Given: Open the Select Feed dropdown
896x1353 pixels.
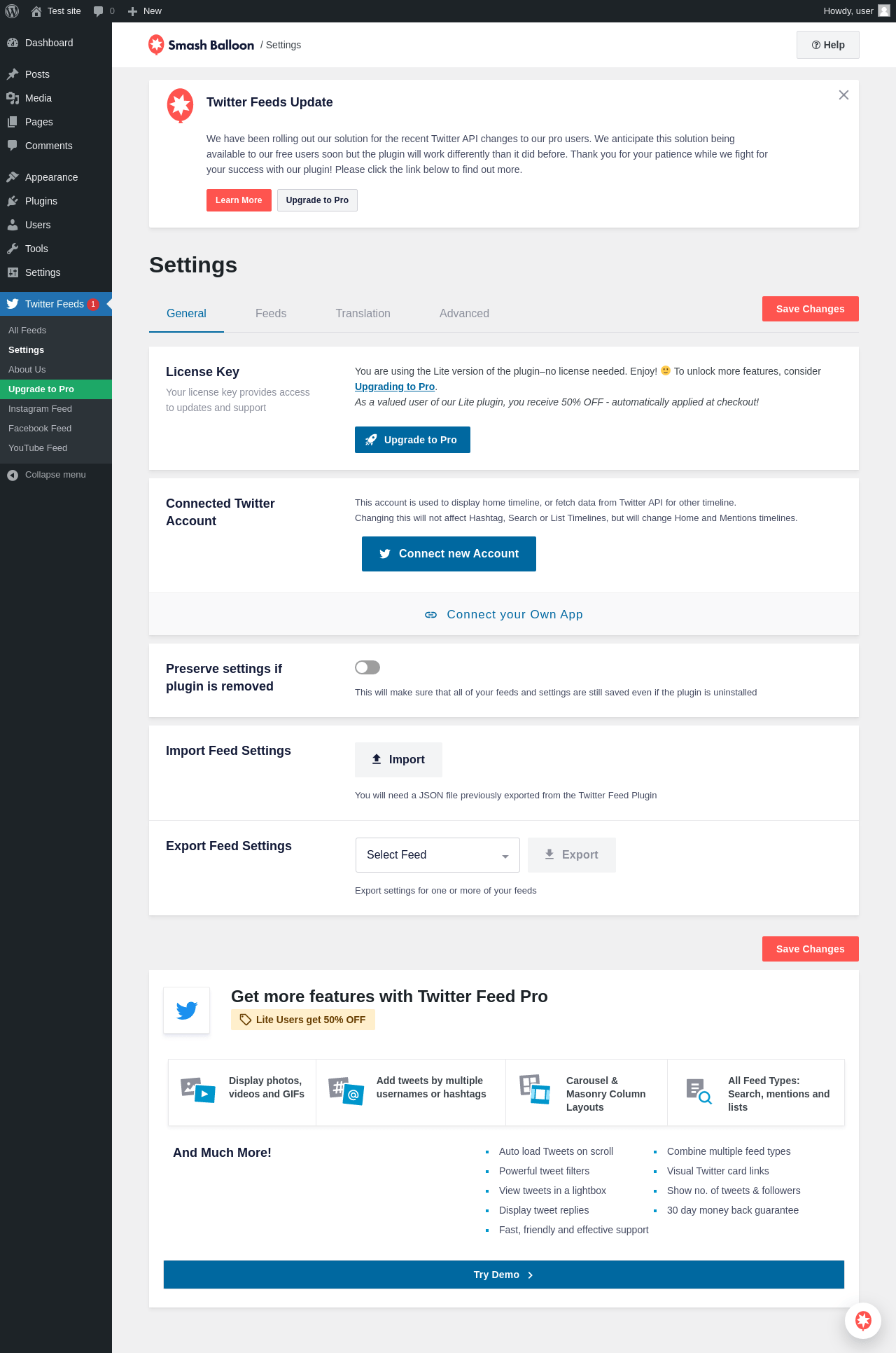Looking at the screenshot, I should click(437, 855).
